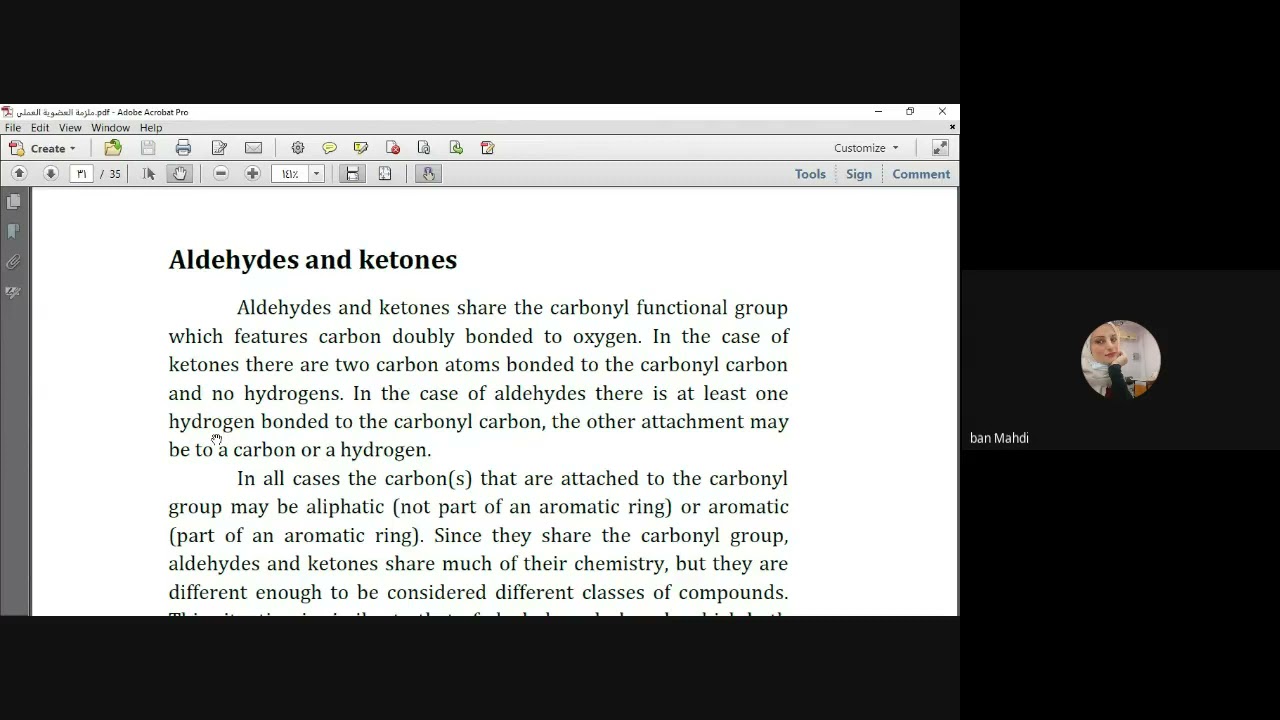Screen dimensions: 1280x720
Task: Show the Page Thumbnails side panel
Action: point(13,202)
